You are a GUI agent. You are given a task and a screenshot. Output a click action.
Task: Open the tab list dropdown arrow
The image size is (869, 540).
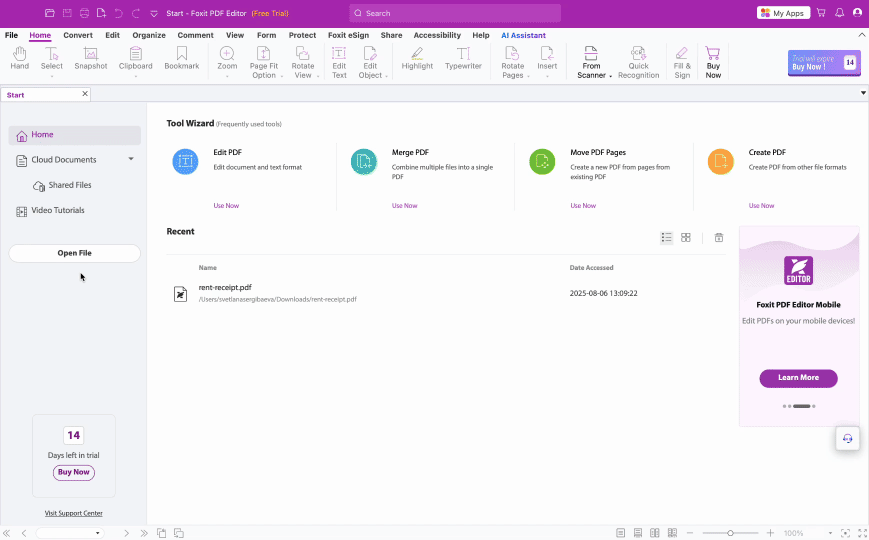click(863, 93)
